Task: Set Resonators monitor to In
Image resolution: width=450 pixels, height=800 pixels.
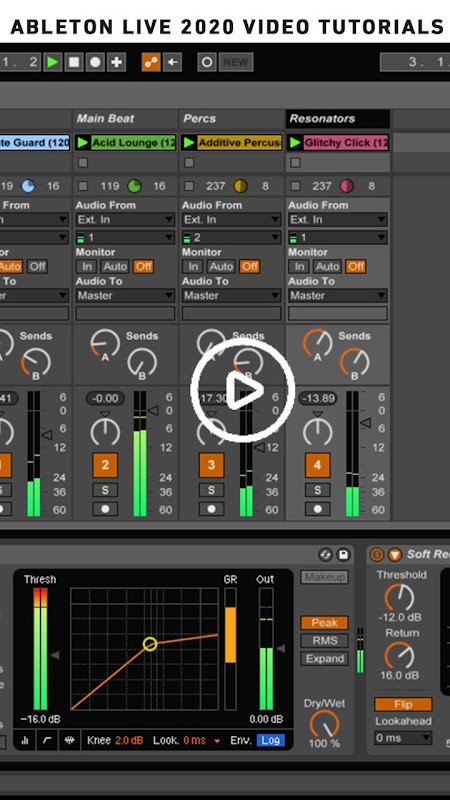Action: [x=299, y=266]
